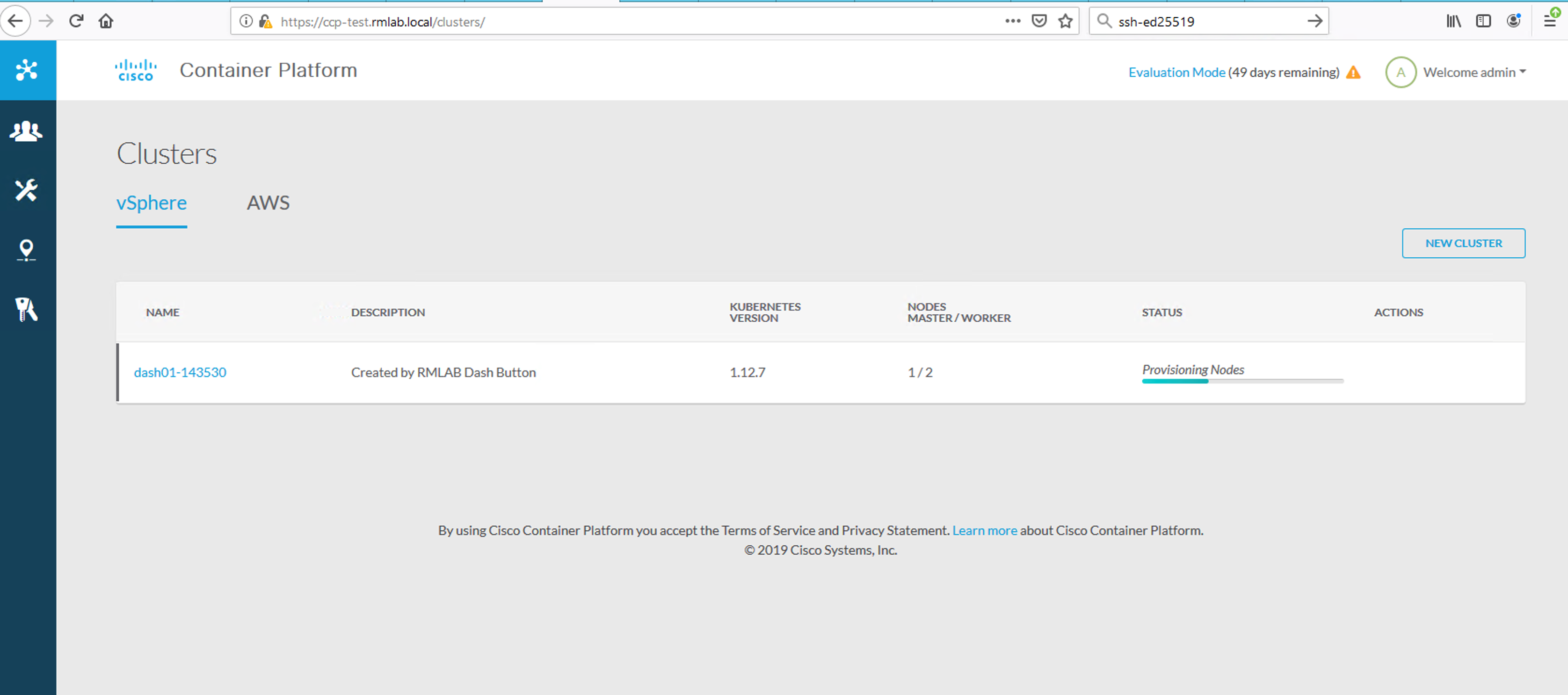This screenshot has height=695, width=1568.
Task: Switch to the AWS tab
Action: [268, 203]
